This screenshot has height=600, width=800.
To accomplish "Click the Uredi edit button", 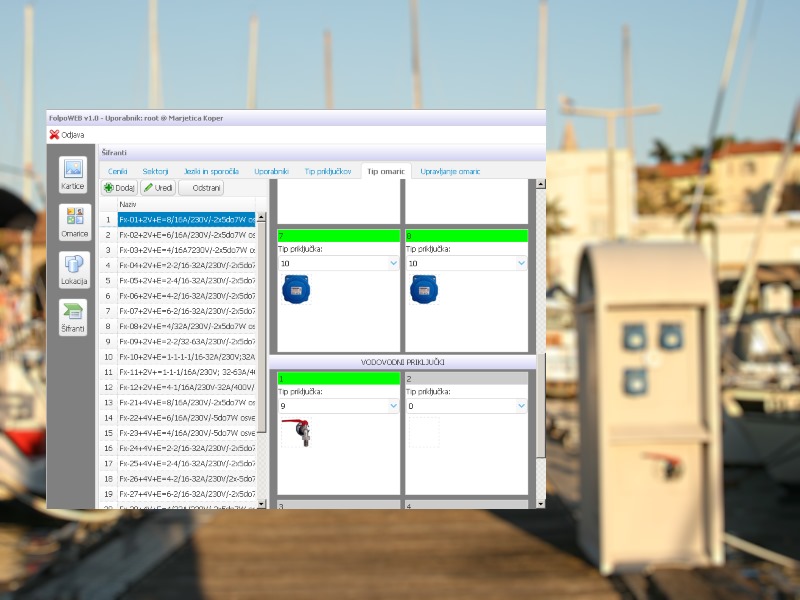I will point(158,187).
